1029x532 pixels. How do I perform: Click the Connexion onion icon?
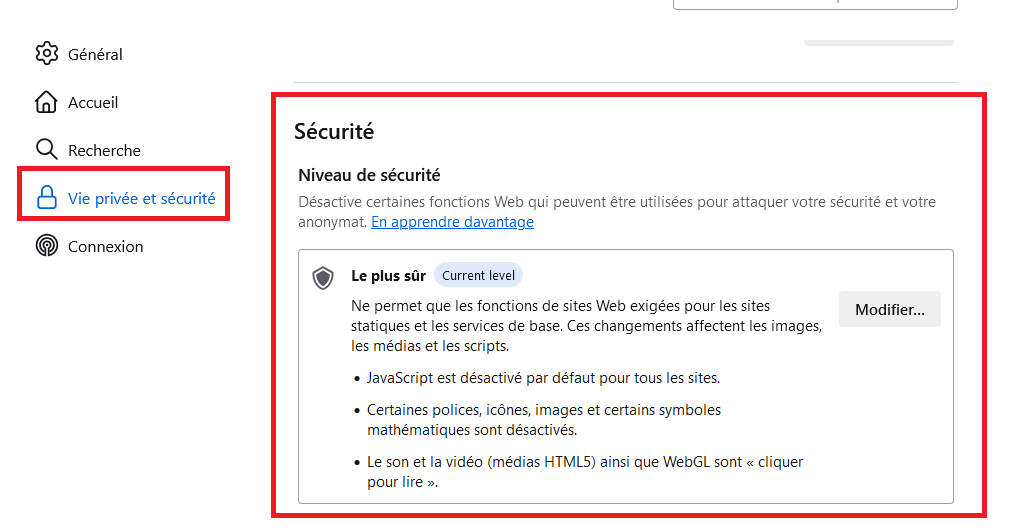tap(47, 246)
